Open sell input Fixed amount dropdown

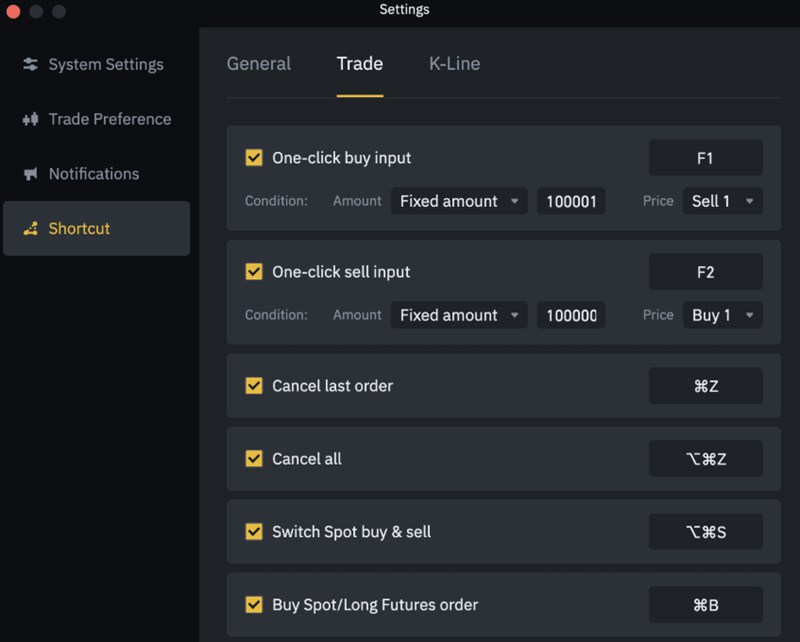(459, 315)
